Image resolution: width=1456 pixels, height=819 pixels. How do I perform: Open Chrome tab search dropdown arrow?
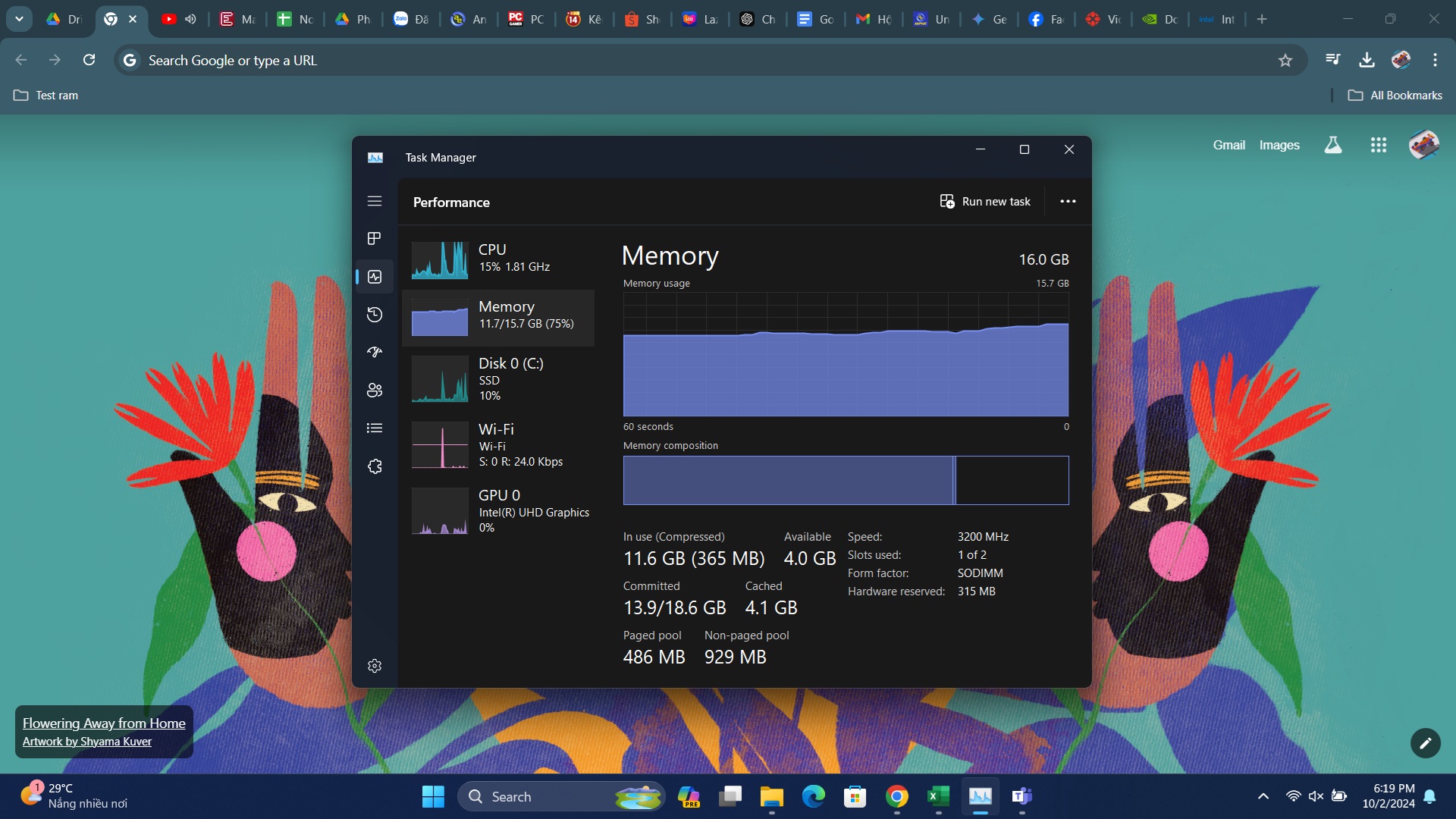coord(19,19)
